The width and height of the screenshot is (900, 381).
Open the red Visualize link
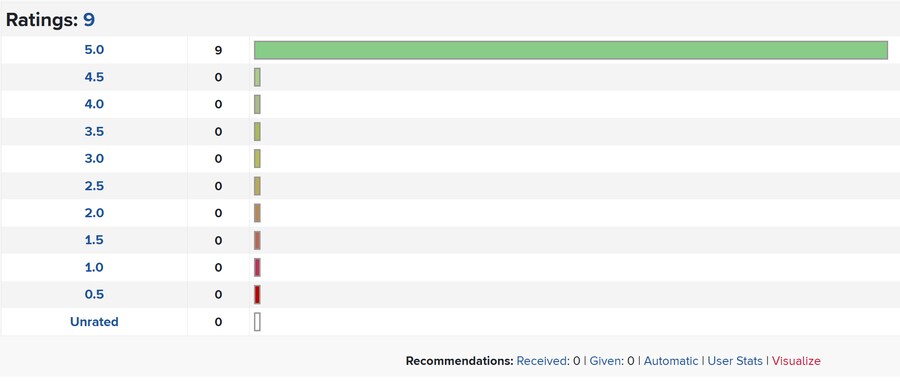796,361
